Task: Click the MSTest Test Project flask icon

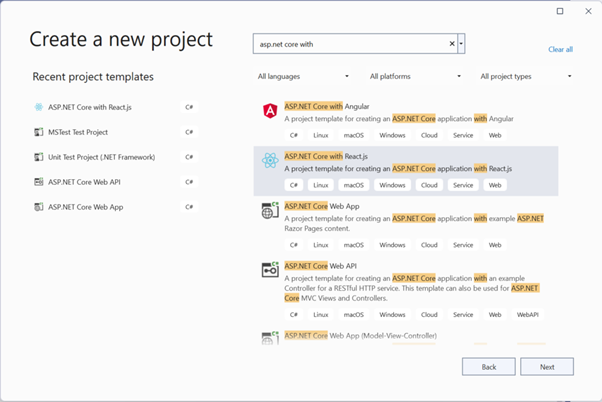Action: click(39, 132)
